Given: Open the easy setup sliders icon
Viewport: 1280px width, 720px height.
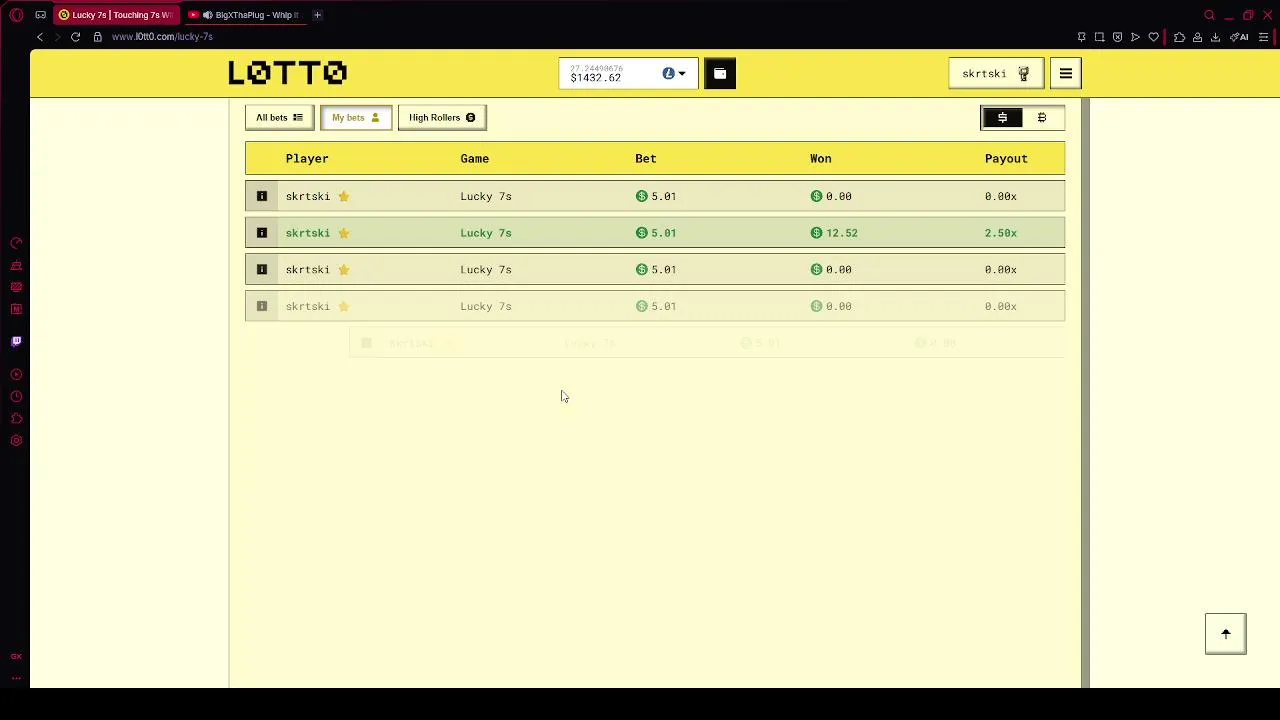Looking at the screenshot, I should 1264,37.
